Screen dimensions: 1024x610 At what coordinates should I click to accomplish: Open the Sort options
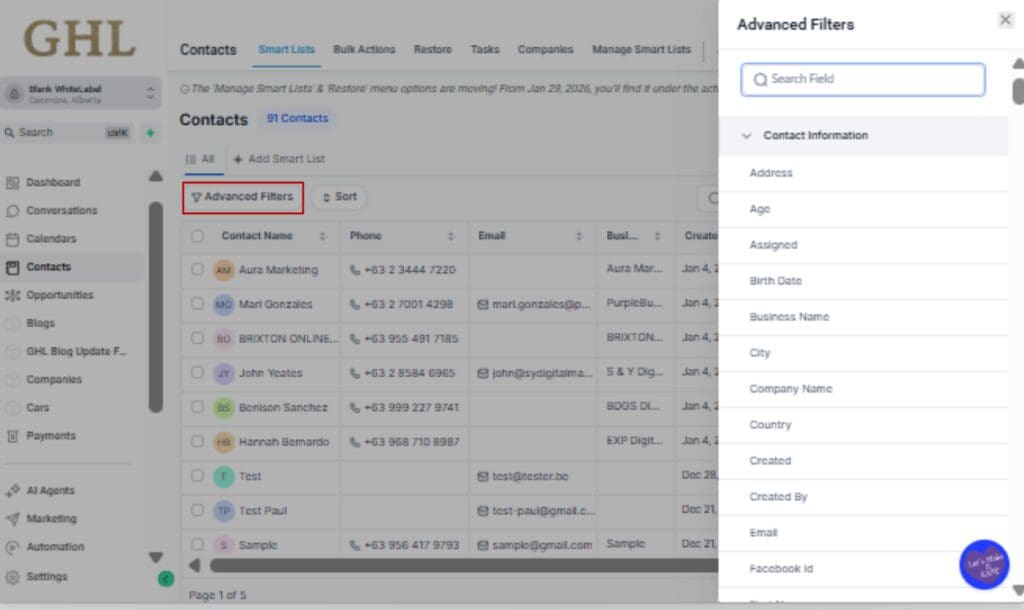(x=339, y=197)
